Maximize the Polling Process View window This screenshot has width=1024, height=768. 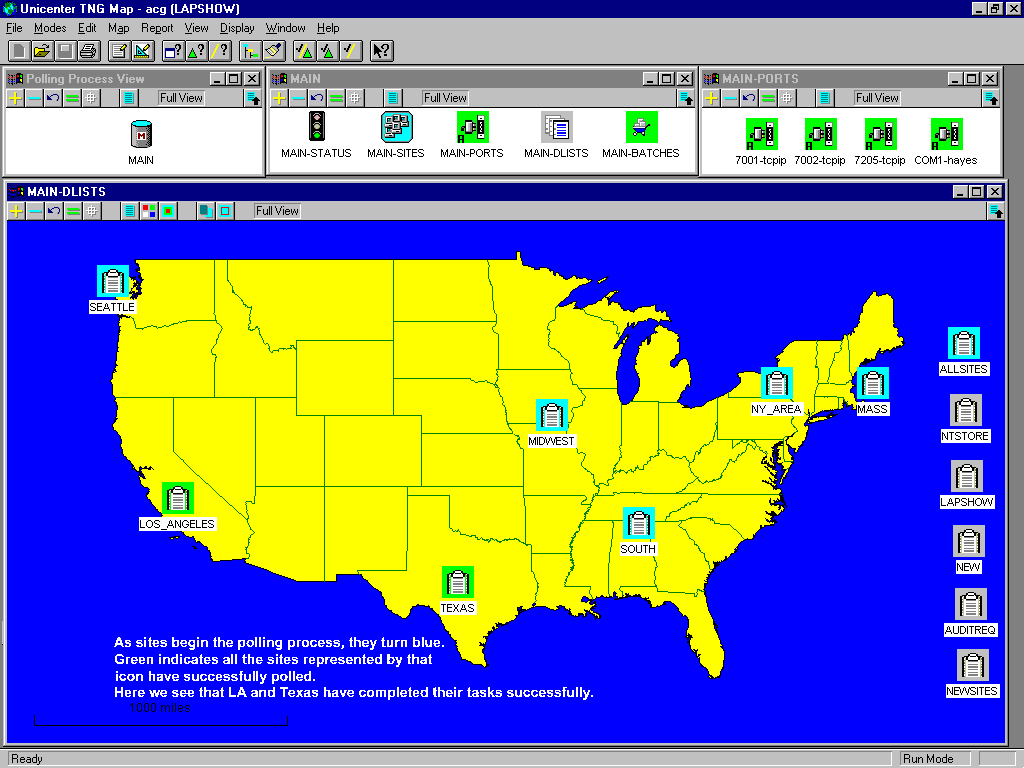click(x=234, y=78)
